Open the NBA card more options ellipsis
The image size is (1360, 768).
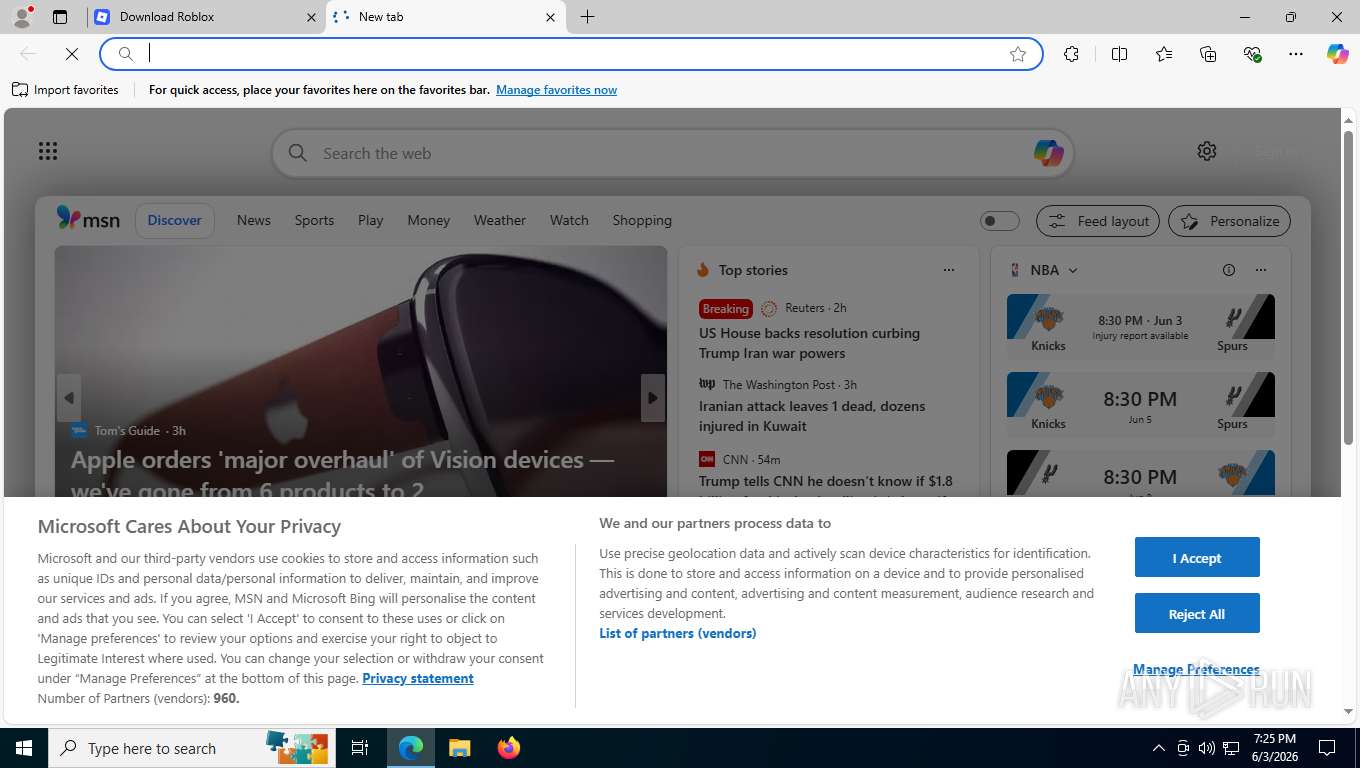coord(1261,270)
